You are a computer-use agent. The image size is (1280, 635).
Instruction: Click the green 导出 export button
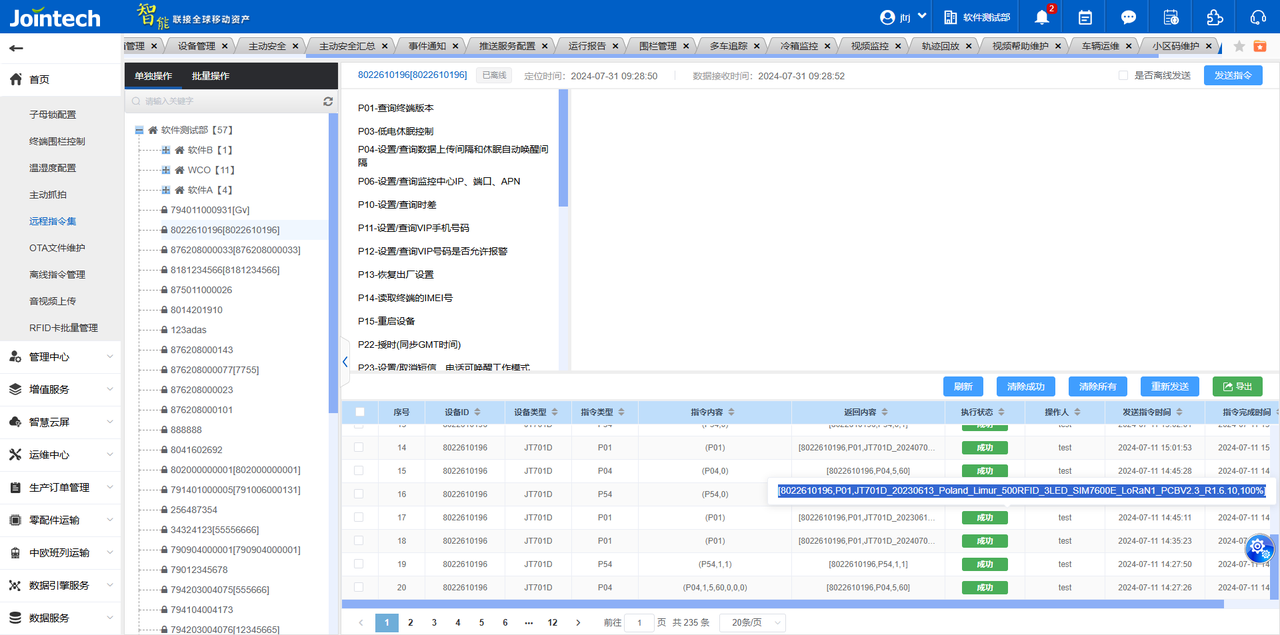coord(1237,386)
